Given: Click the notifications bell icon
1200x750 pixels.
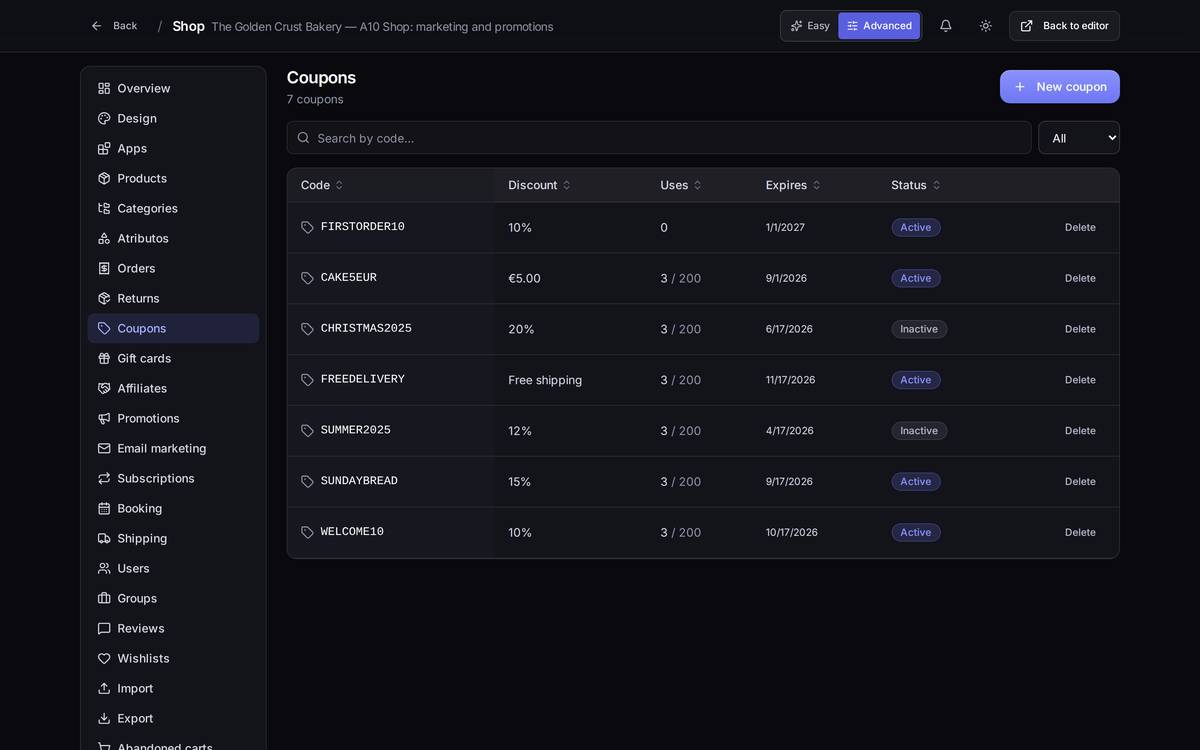Looking at the screenshot, I should tap(946, 26).
